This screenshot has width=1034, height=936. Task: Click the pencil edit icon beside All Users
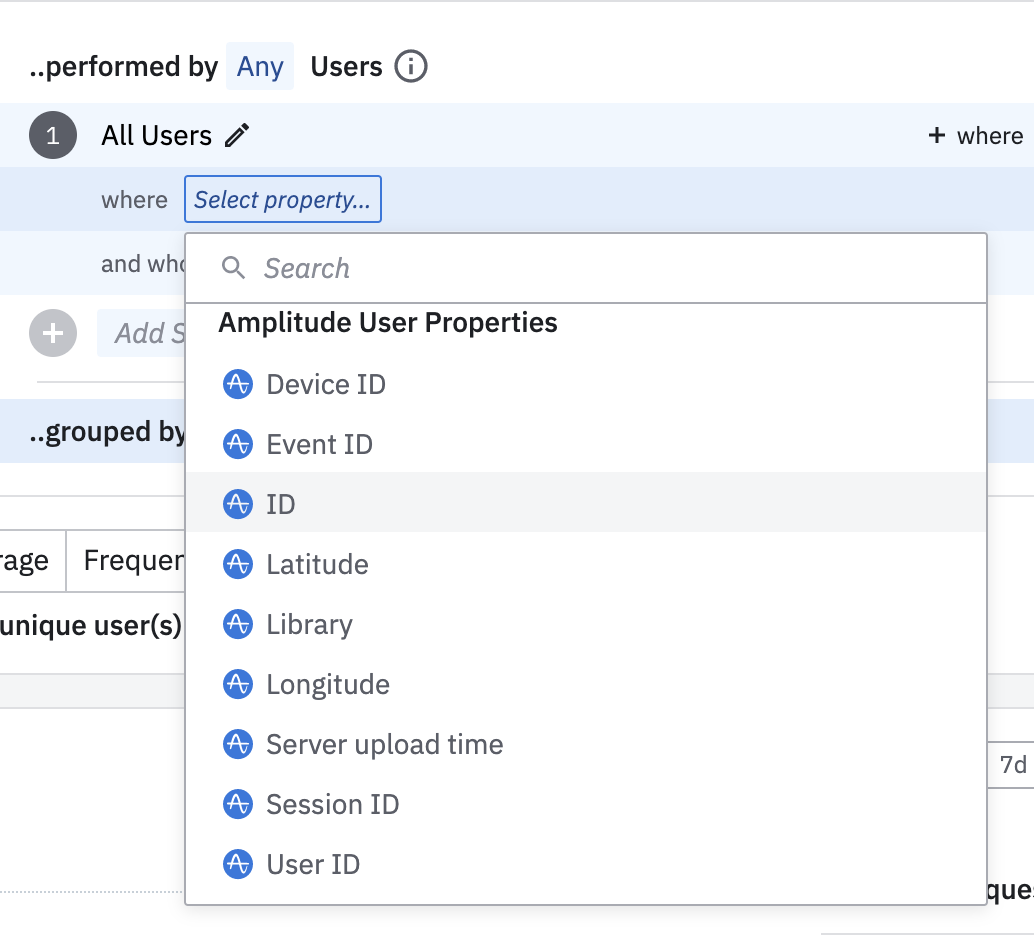pyautogui.click(x=237, y=136)
